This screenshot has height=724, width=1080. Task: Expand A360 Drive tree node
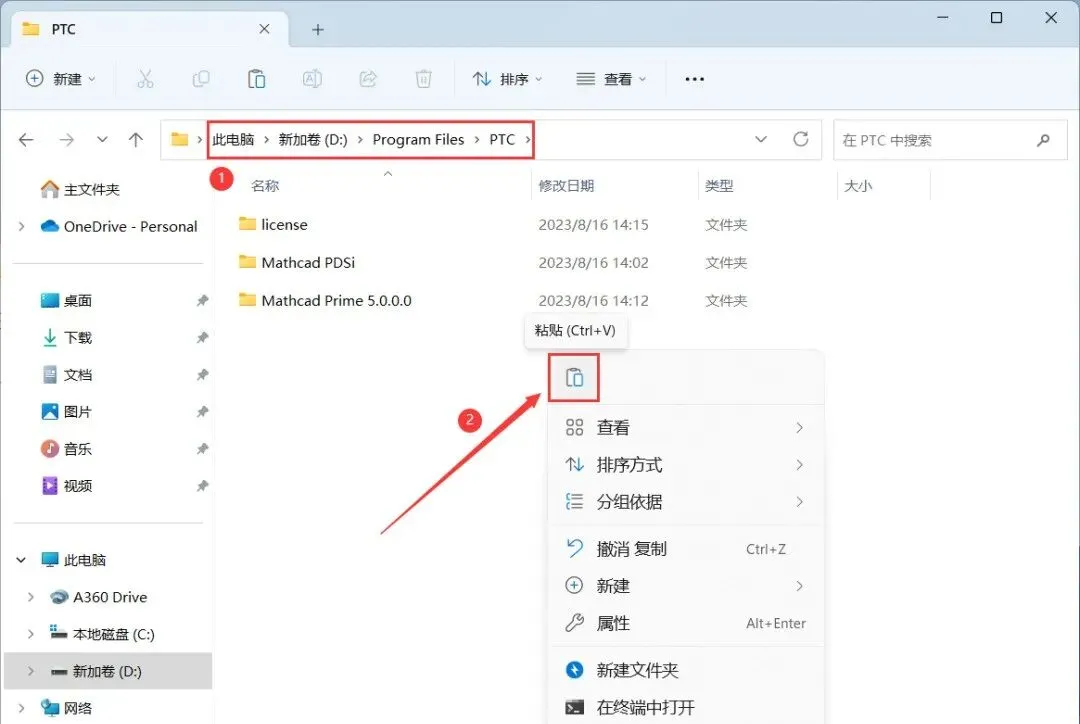(30, 597)
